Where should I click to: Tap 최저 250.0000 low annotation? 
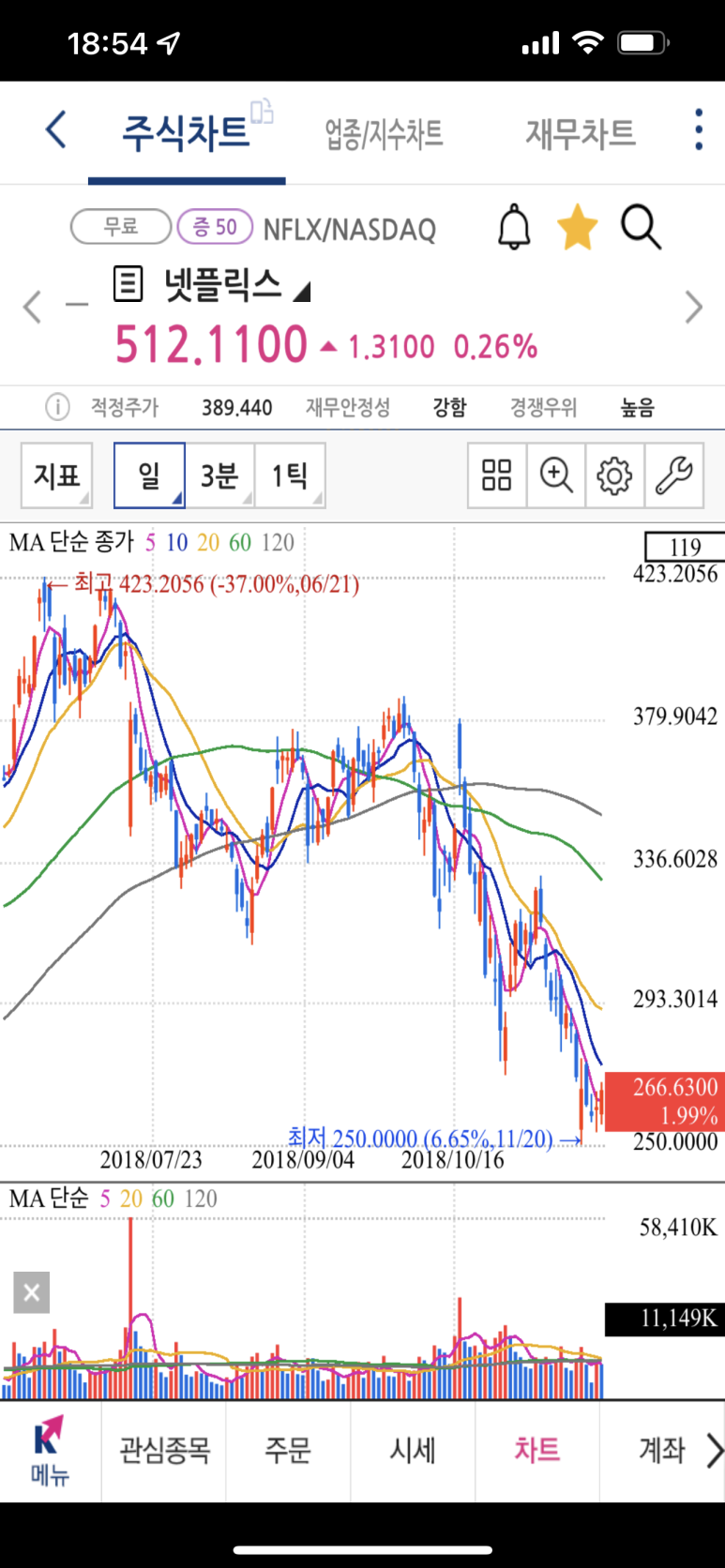pyautogui.click(x=435, y=1138)
